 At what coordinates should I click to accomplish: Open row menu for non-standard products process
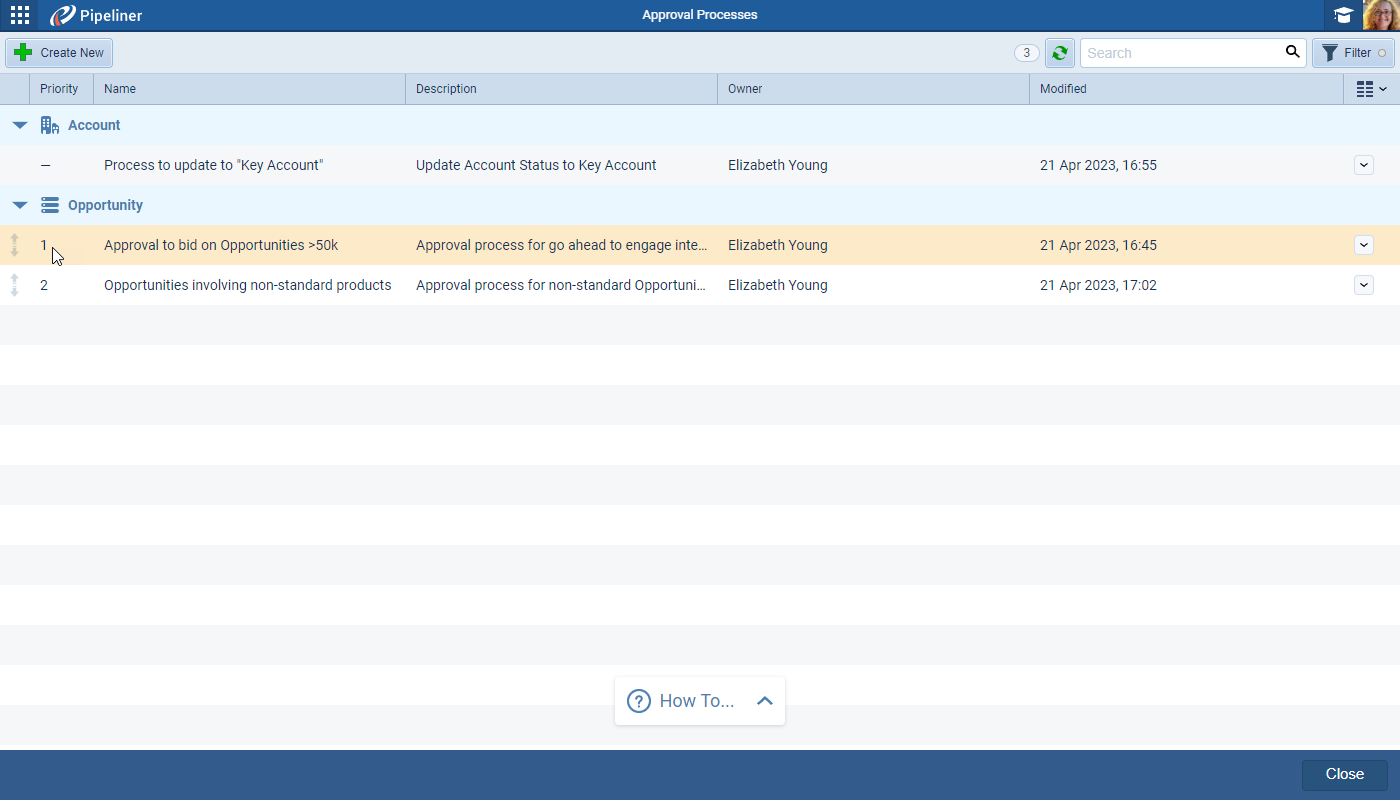(1363, 285)
